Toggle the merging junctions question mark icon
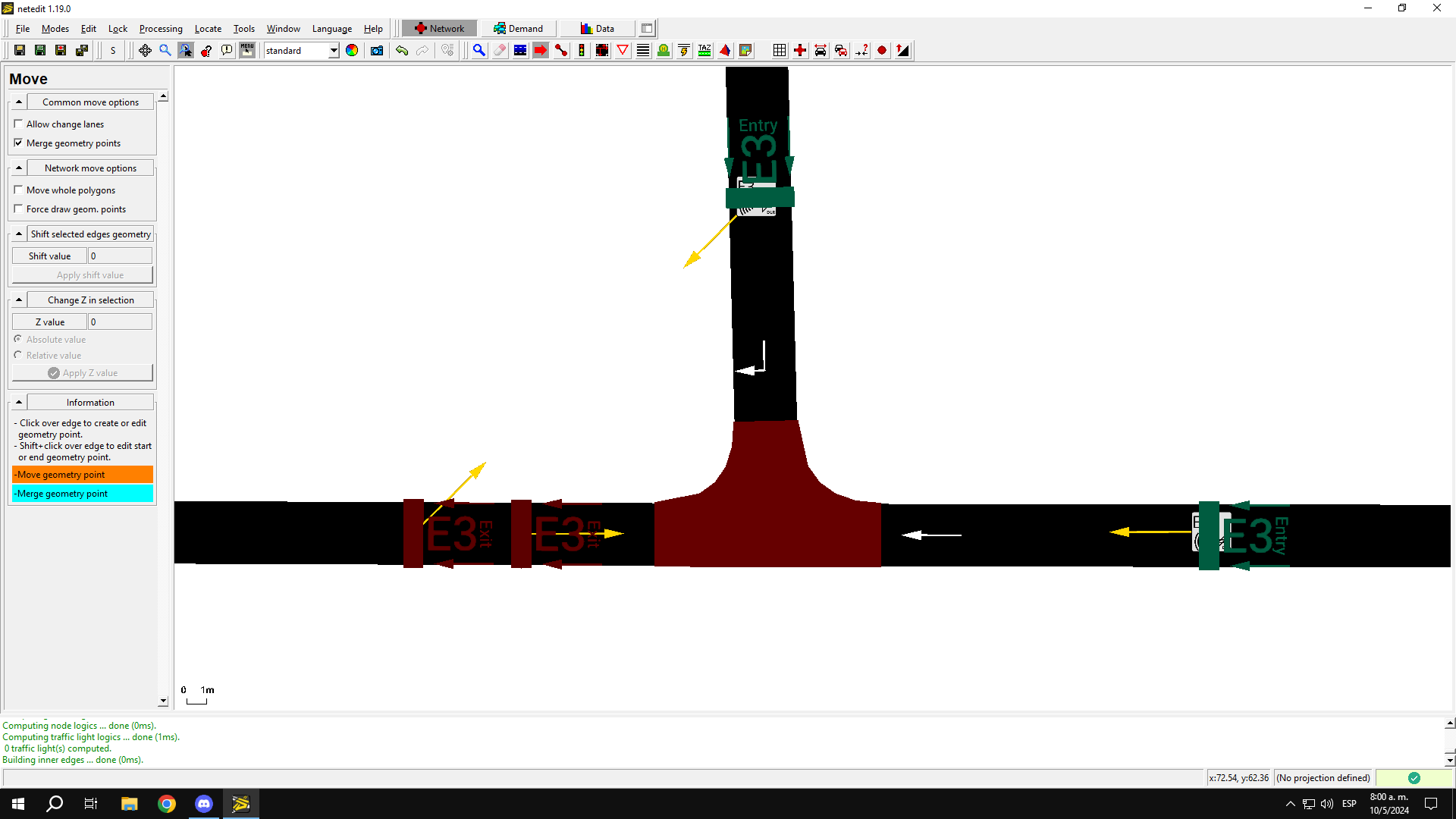This screenshot has width=1456, height=819. (x=861, y=50)
